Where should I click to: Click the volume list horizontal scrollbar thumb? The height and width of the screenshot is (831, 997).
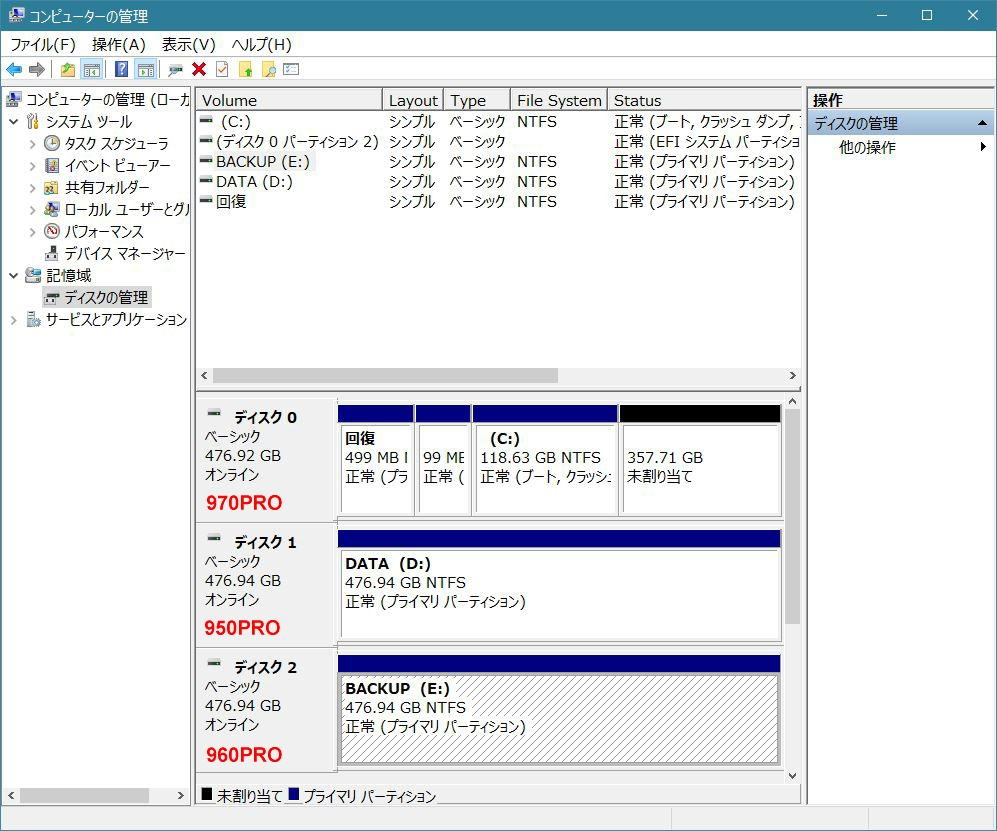[x=385, y=376]
